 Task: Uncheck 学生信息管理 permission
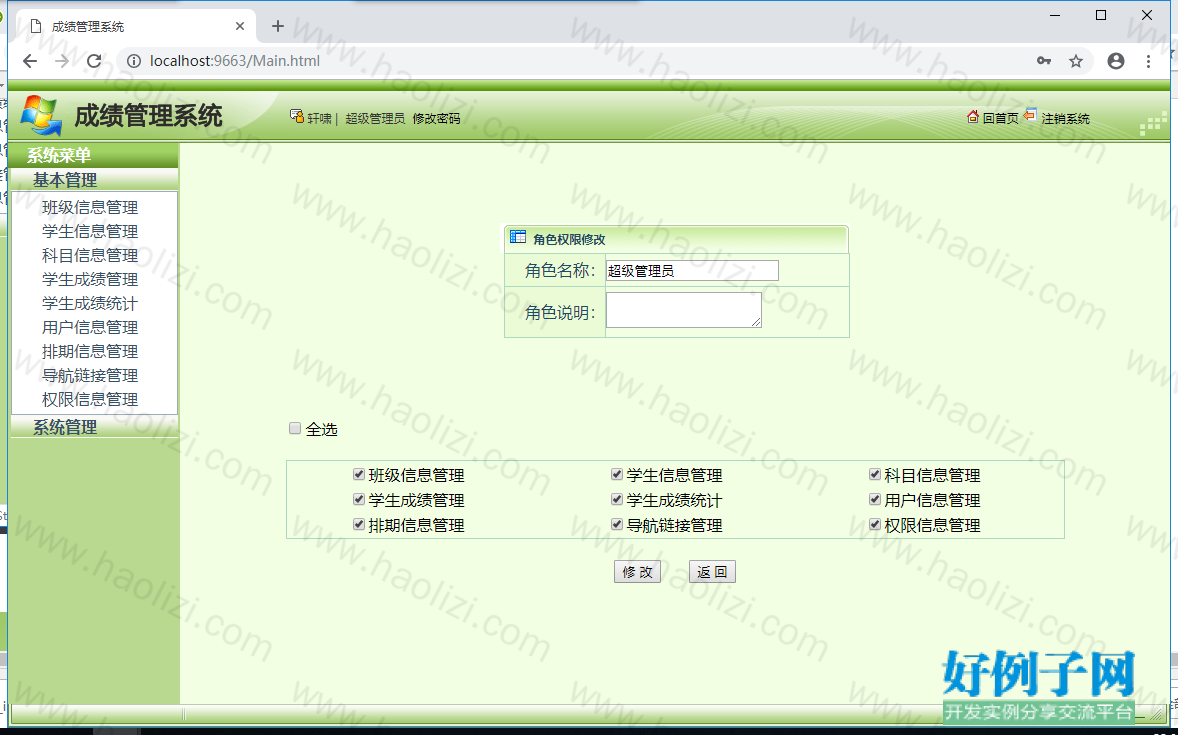pos(617,474)
